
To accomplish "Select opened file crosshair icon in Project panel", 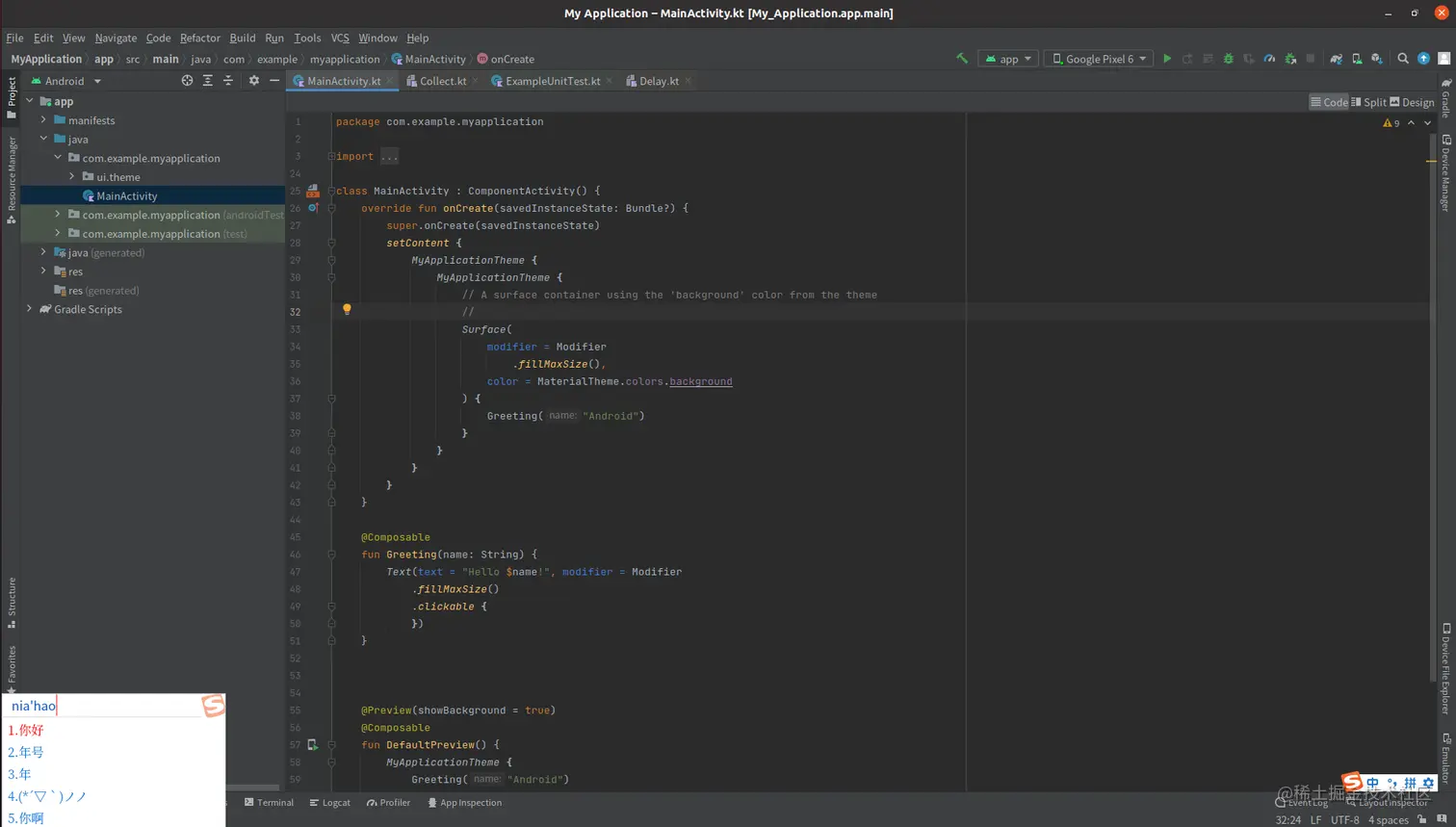I will (x=187, y=81).
